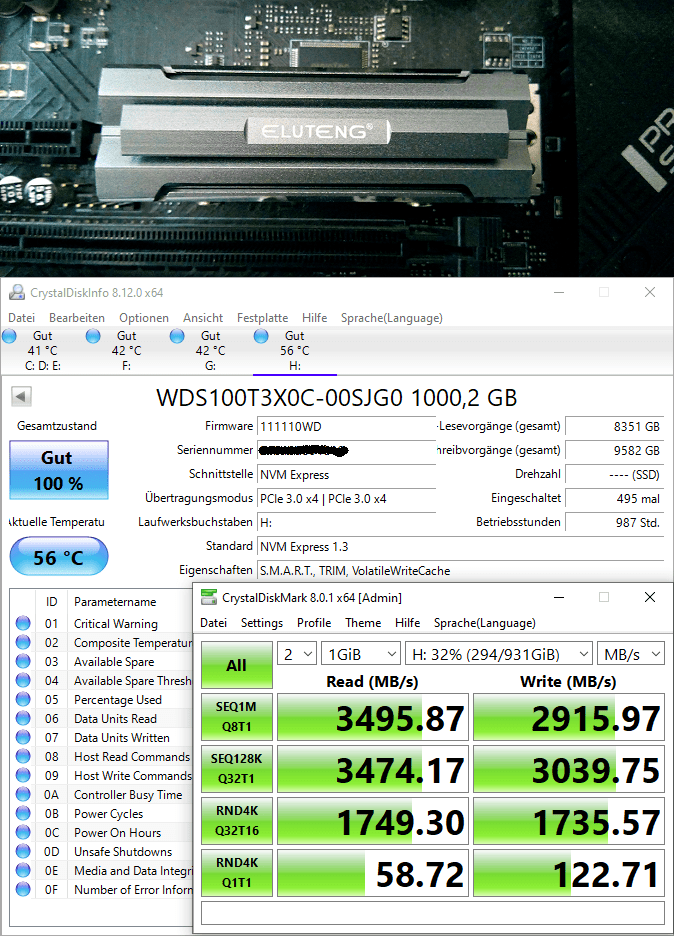674x936 pixels.
Task: Click the status orb for Data Units Read
Action: tap(23, 718)
